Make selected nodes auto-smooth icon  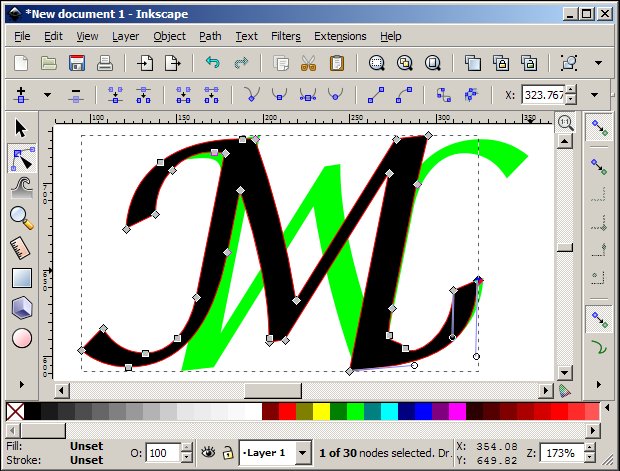[x=335, y=95]
